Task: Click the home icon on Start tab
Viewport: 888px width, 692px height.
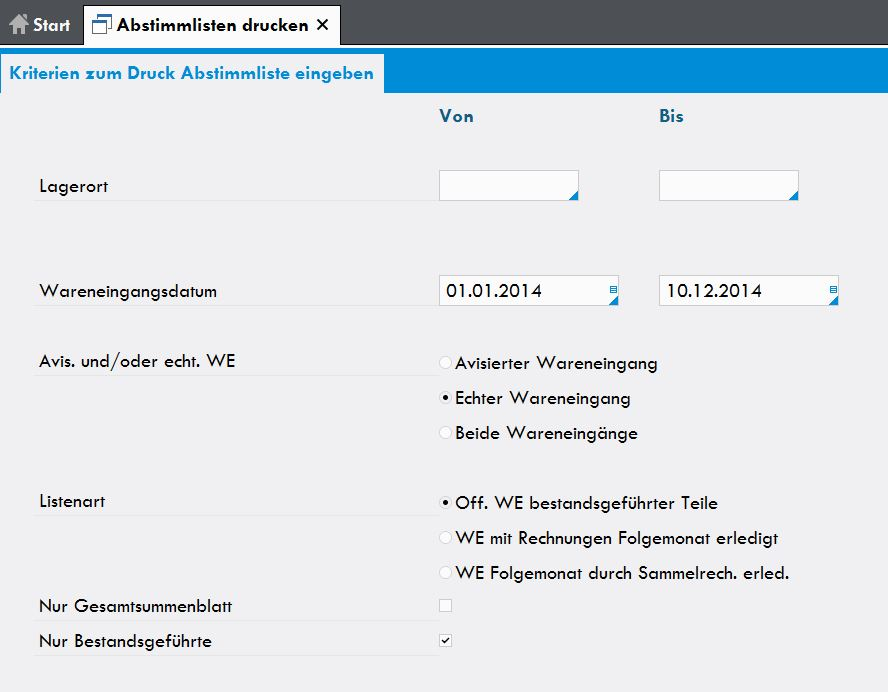Action: click(19, 24)
